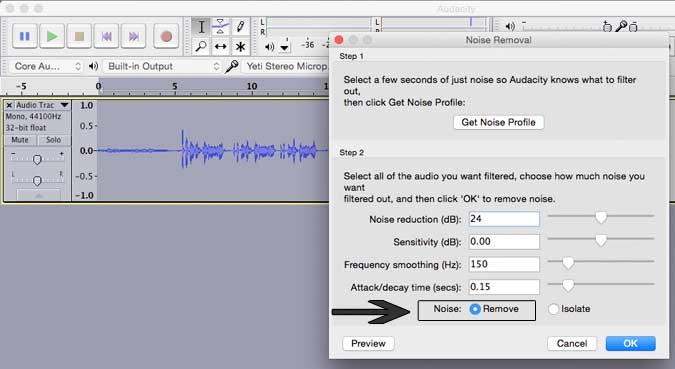This screenshot has height=369, width=675.
Task: Adjust the Noise reduction slider
Action: coord(601,217)
